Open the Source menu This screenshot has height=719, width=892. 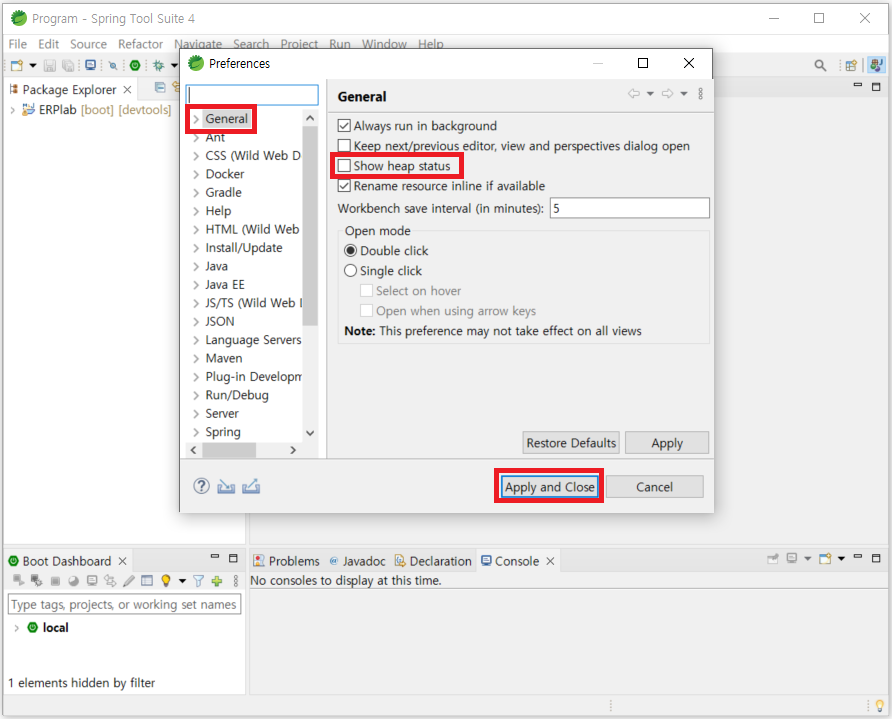click(x=88, y=44)
